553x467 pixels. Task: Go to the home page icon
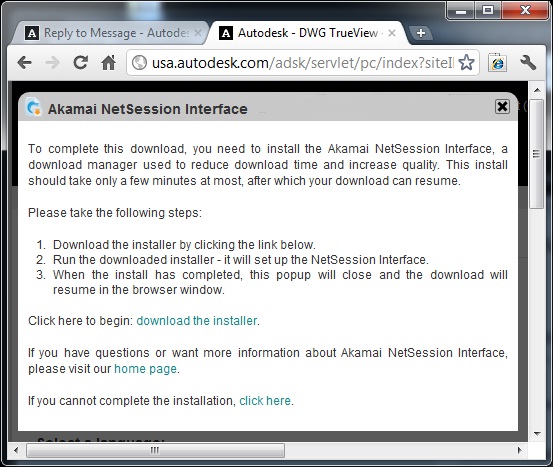point(108,63)
